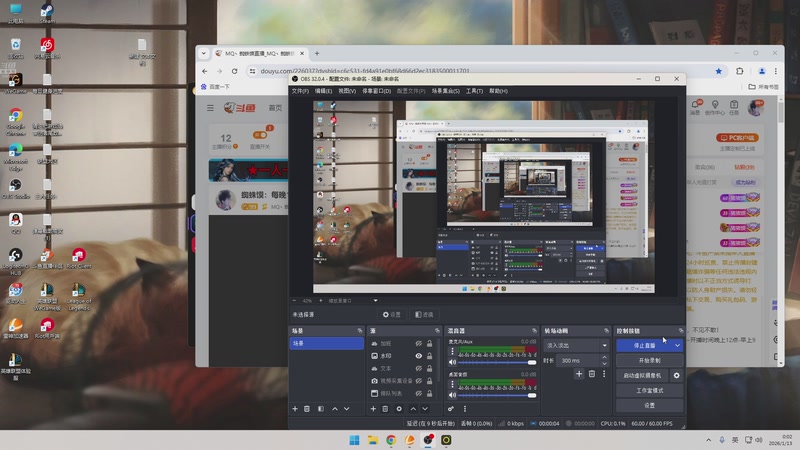This screenshot has height=450, width=800.
Task: Add a scene transition with plus icon
Action: point(579,374)
